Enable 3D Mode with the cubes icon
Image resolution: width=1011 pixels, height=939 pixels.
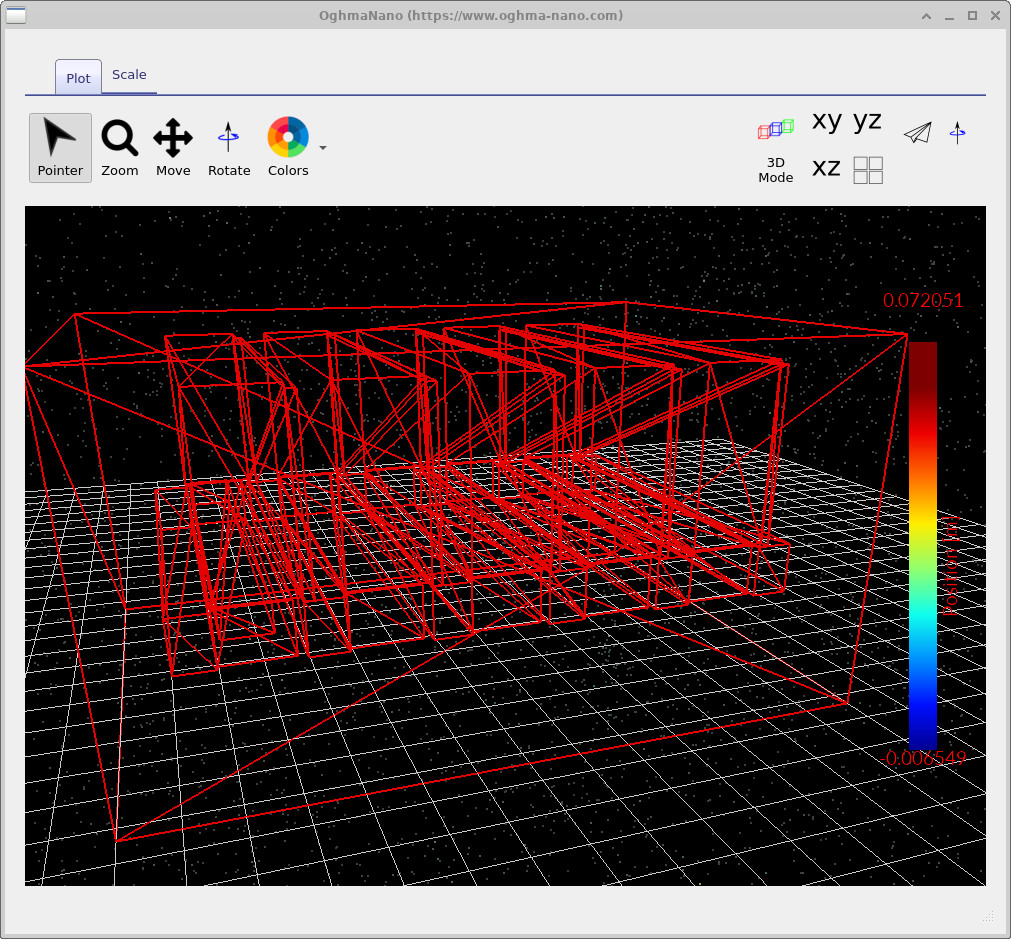point(775,129)
